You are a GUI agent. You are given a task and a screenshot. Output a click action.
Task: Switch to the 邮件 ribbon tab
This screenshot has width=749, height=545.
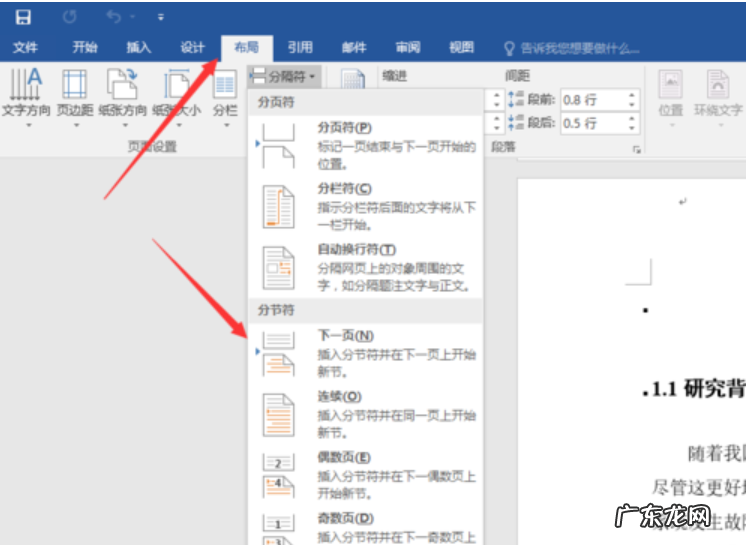click(x=354, y=47)
